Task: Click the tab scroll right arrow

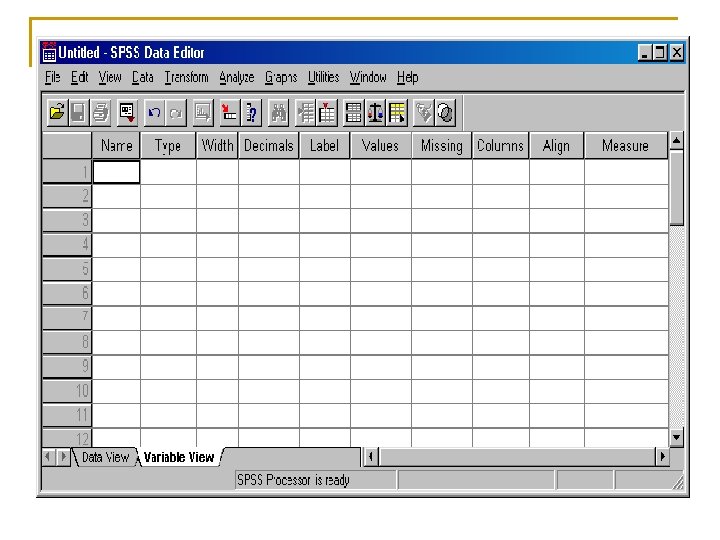Action: tap(63, 457)
